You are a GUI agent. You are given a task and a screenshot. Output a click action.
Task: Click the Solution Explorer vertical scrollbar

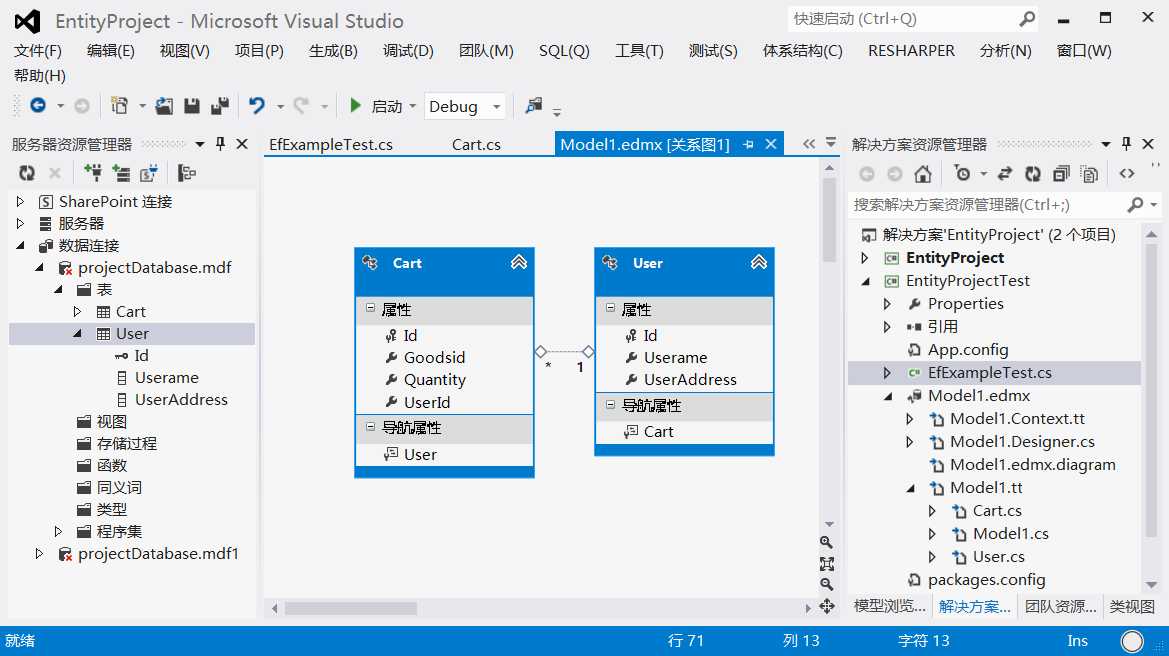1151,390
